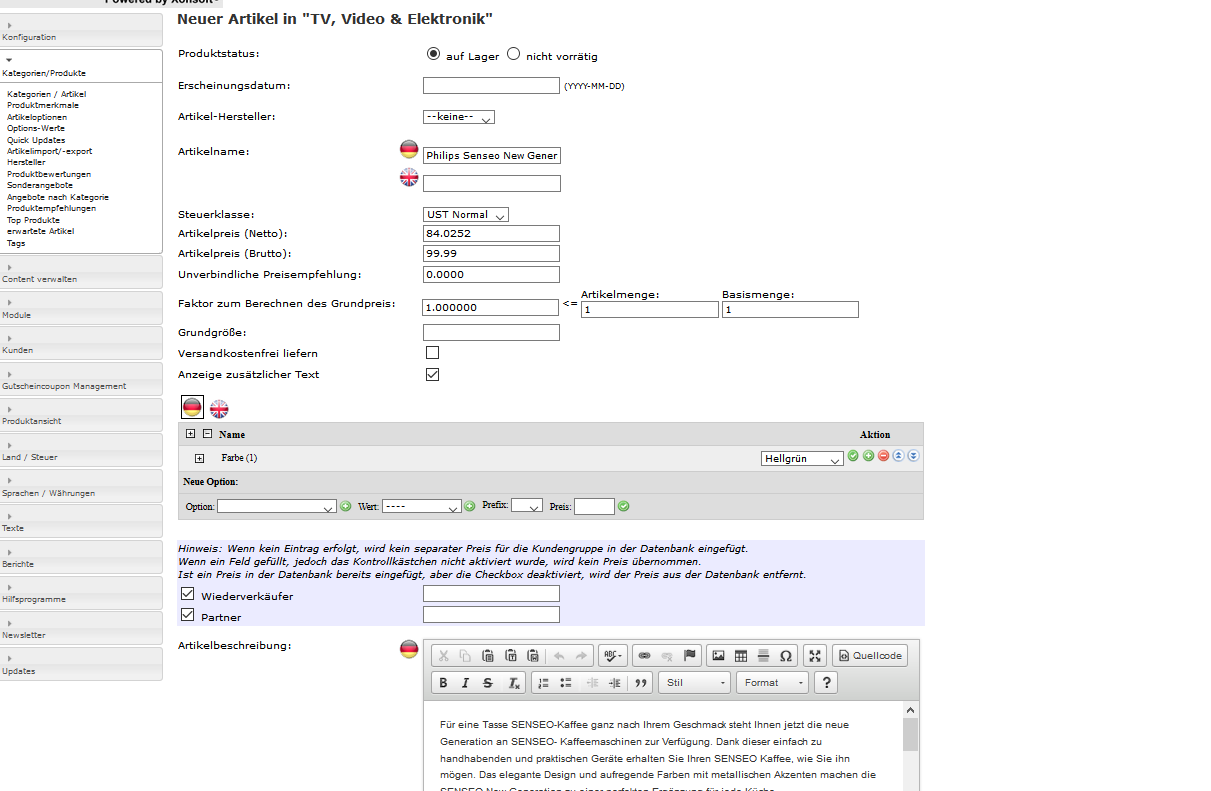Click the Cut icon in the editor toolbar
The image size is (1211, 791).
pos(444,656)
